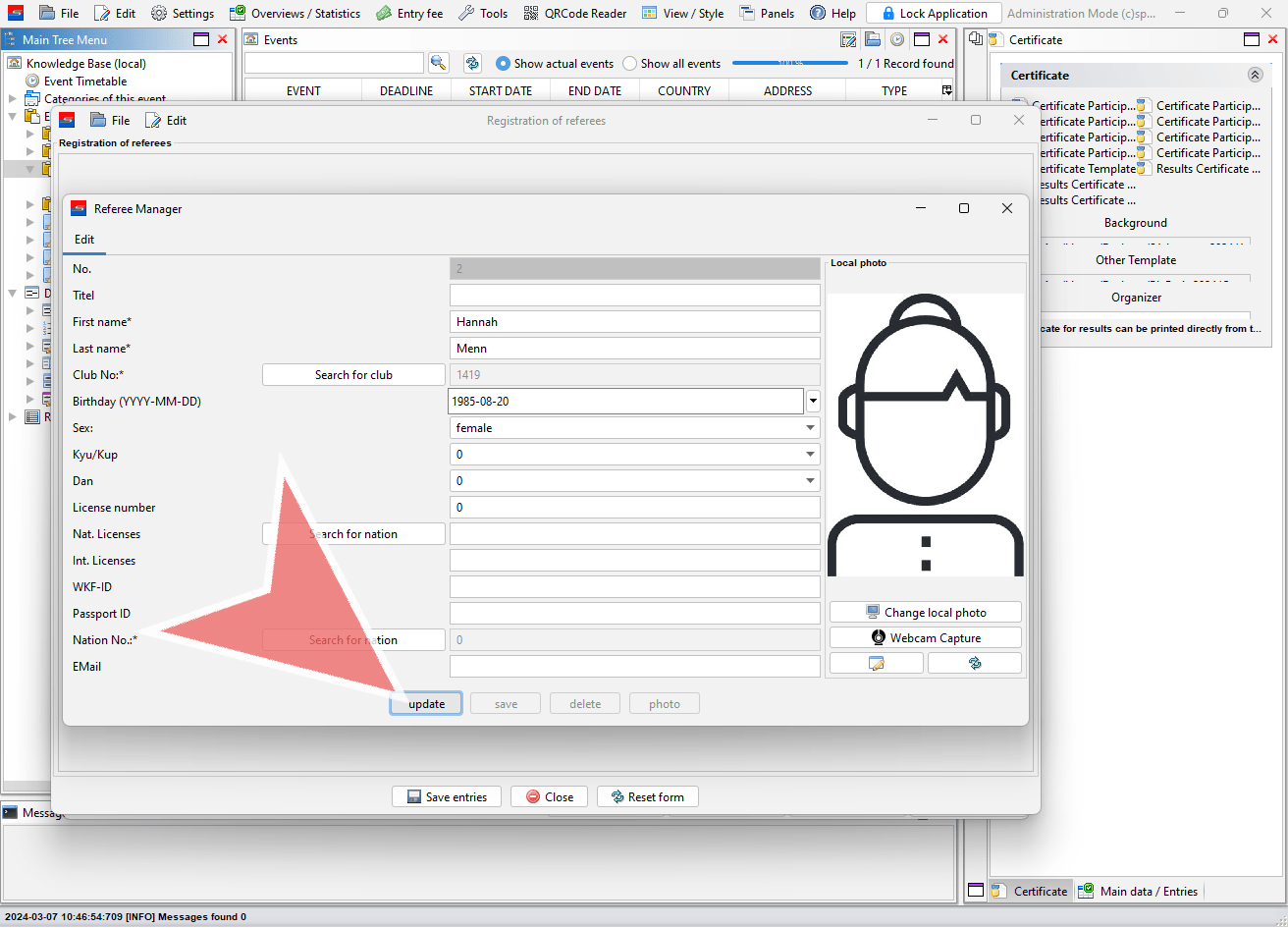Open QRCode Reader from the main toolbar

(575, 14)
